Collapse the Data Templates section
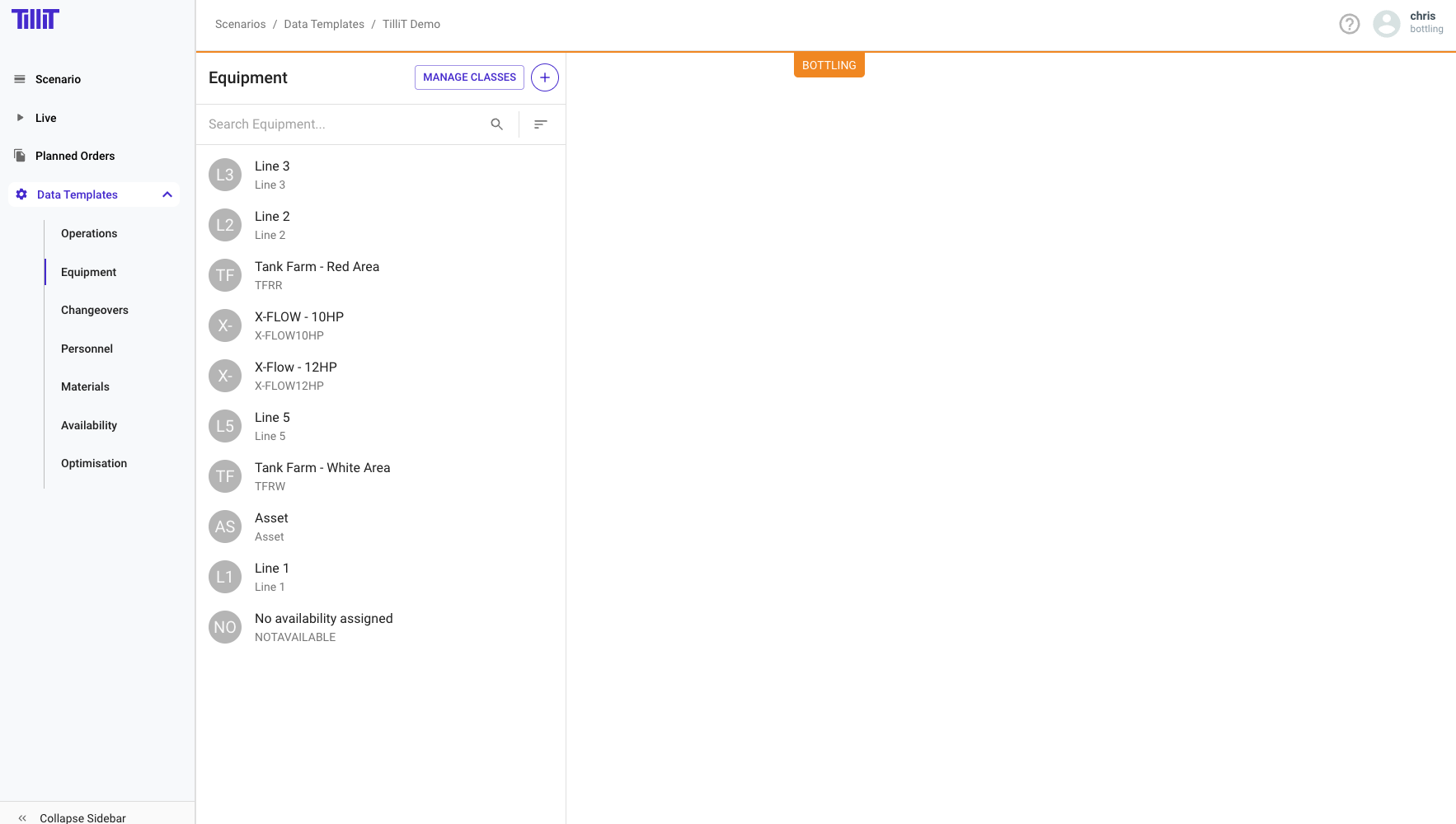1456x824 pixels. [167, 194]
